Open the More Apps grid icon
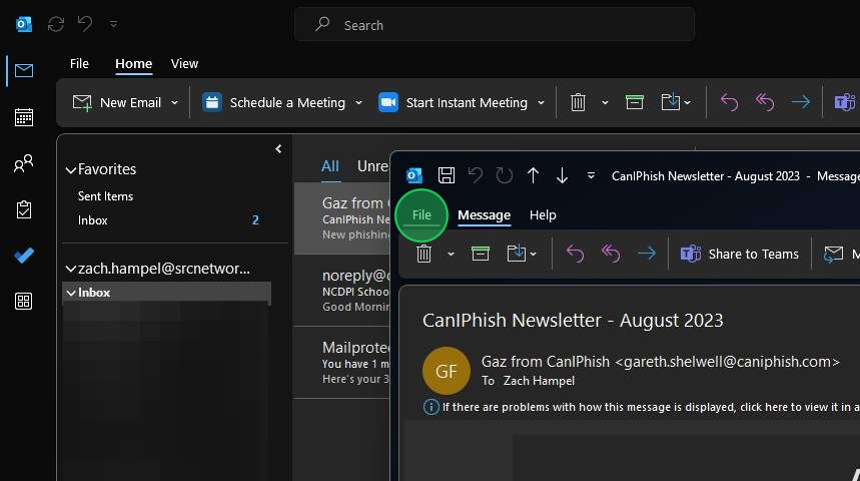860x481 pixels. click(24, 301)
